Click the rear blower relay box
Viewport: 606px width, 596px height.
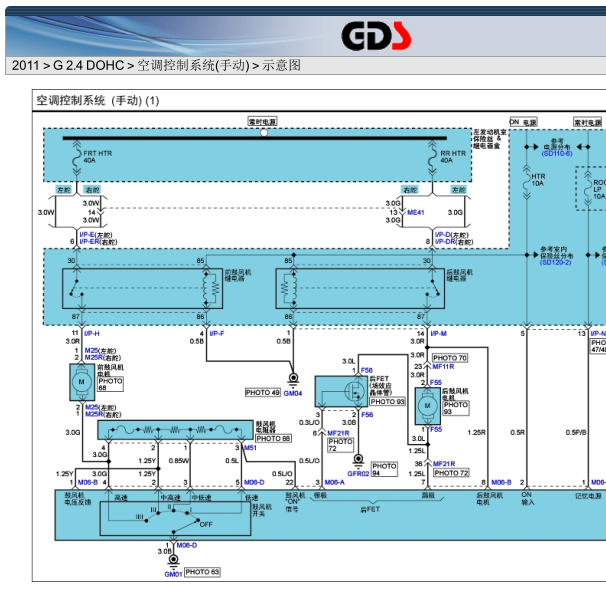click(x=360, y=289)
